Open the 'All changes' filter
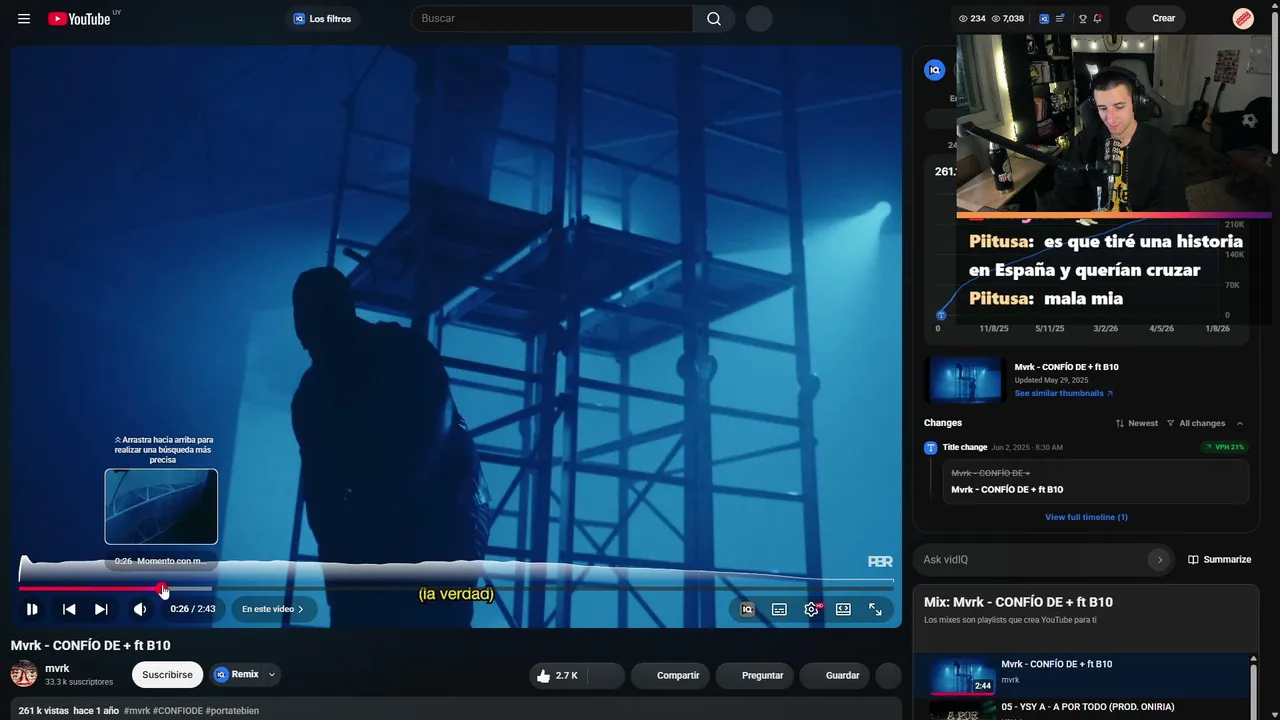This screenshot has width=1280, height=720. [x=1196, y=423]
